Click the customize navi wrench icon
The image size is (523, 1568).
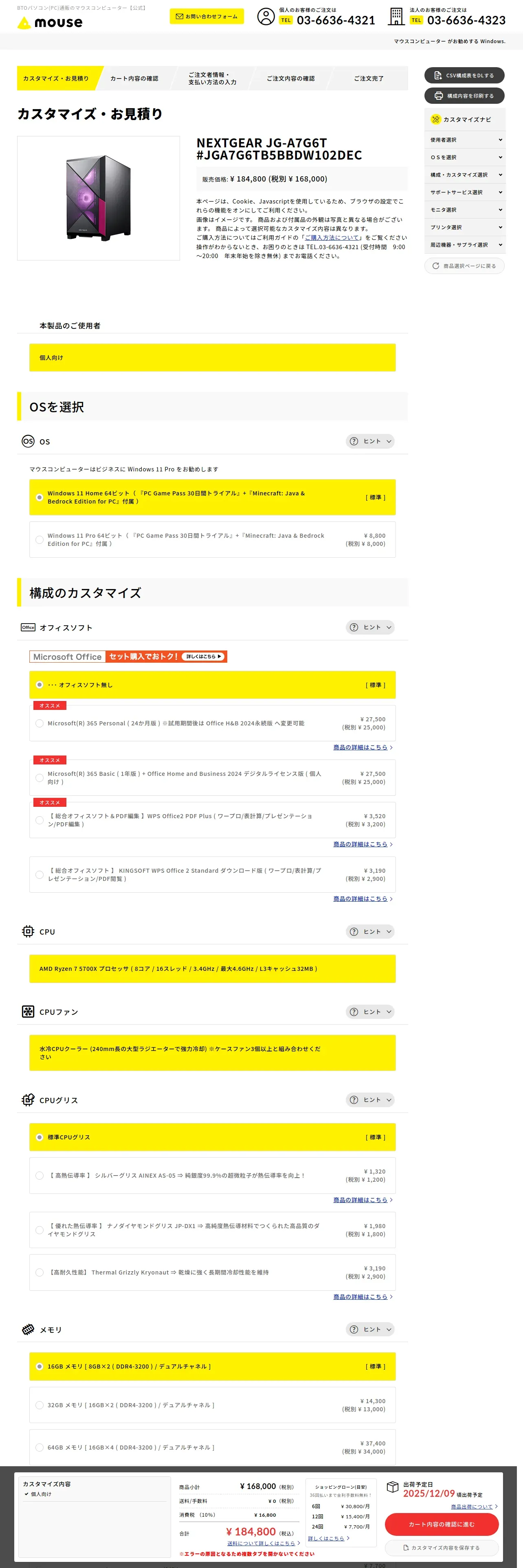[435, 119]
